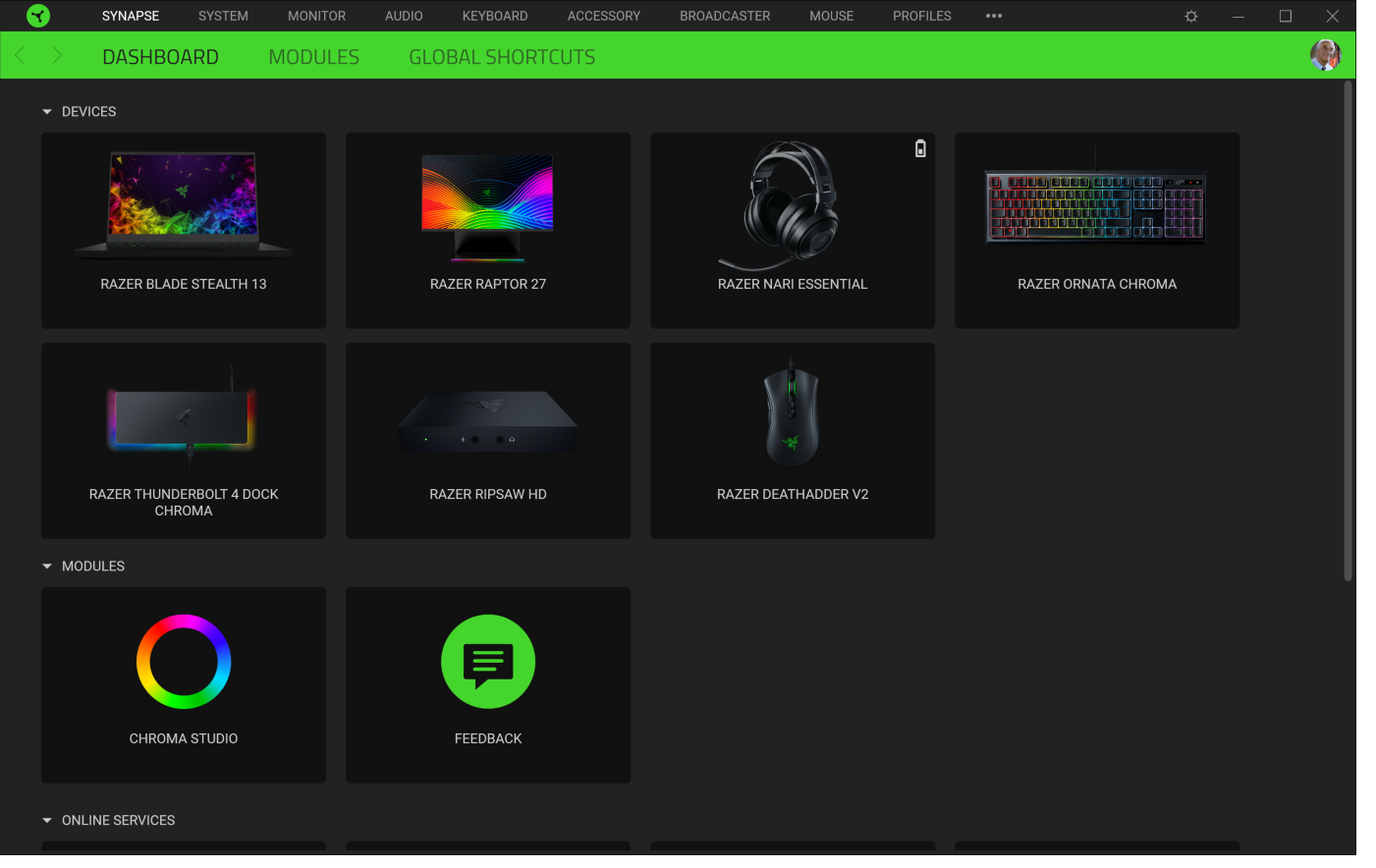1376x868 pixels.
Task: Select the Modules subtab
Action: pos(314,57)
